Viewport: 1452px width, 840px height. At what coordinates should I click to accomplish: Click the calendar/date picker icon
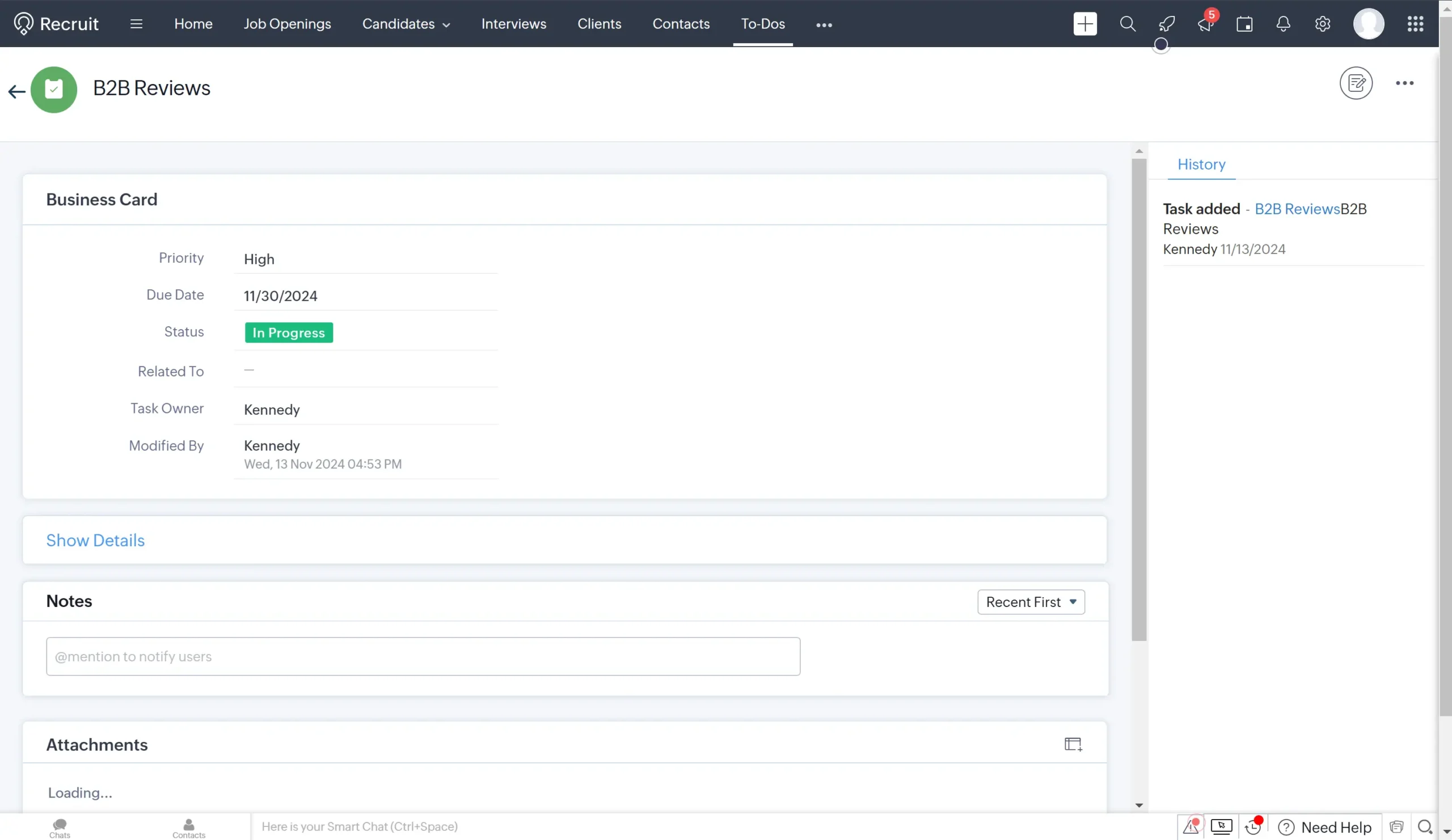(x=1245, y=24)
